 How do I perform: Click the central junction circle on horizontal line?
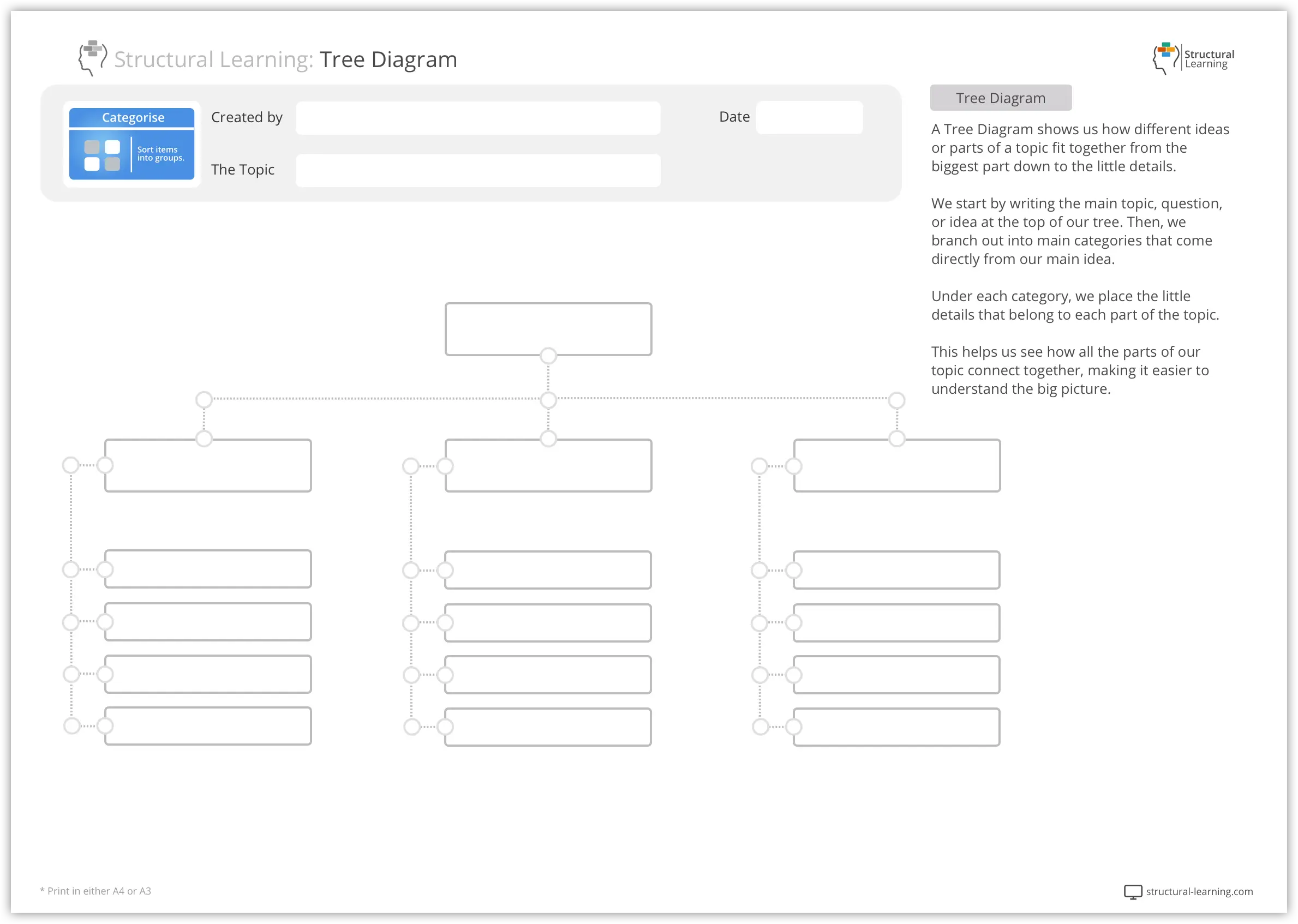click(x=548, y=400)
